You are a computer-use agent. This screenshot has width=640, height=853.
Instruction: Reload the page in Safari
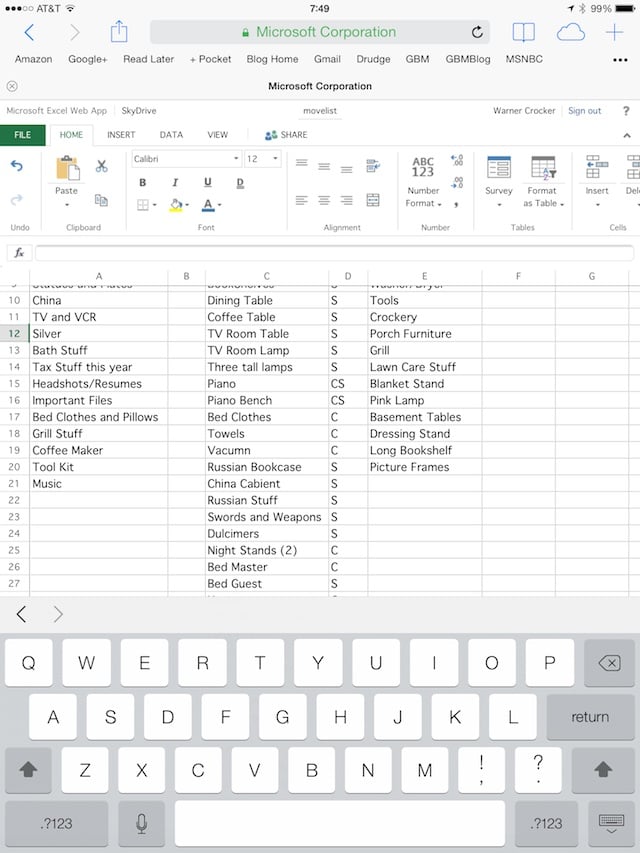click(x=477, y=33)
